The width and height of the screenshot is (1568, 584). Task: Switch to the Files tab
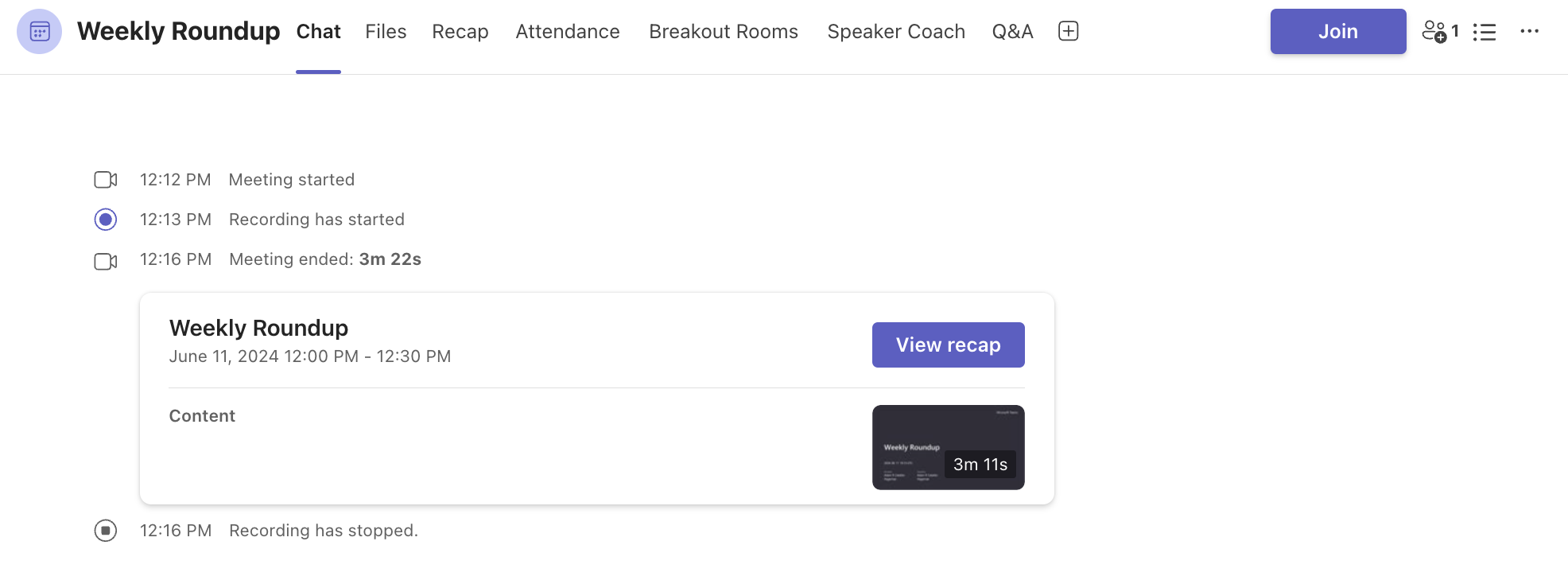point(385,31)
